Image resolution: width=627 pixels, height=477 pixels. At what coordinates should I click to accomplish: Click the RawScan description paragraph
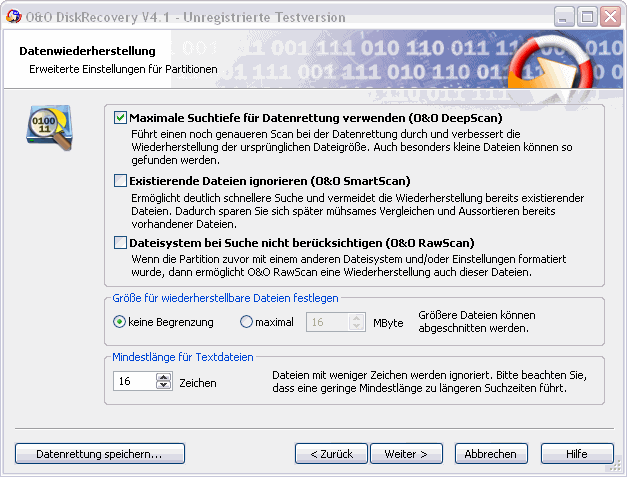pyautogui.click(x=348, y=265)
